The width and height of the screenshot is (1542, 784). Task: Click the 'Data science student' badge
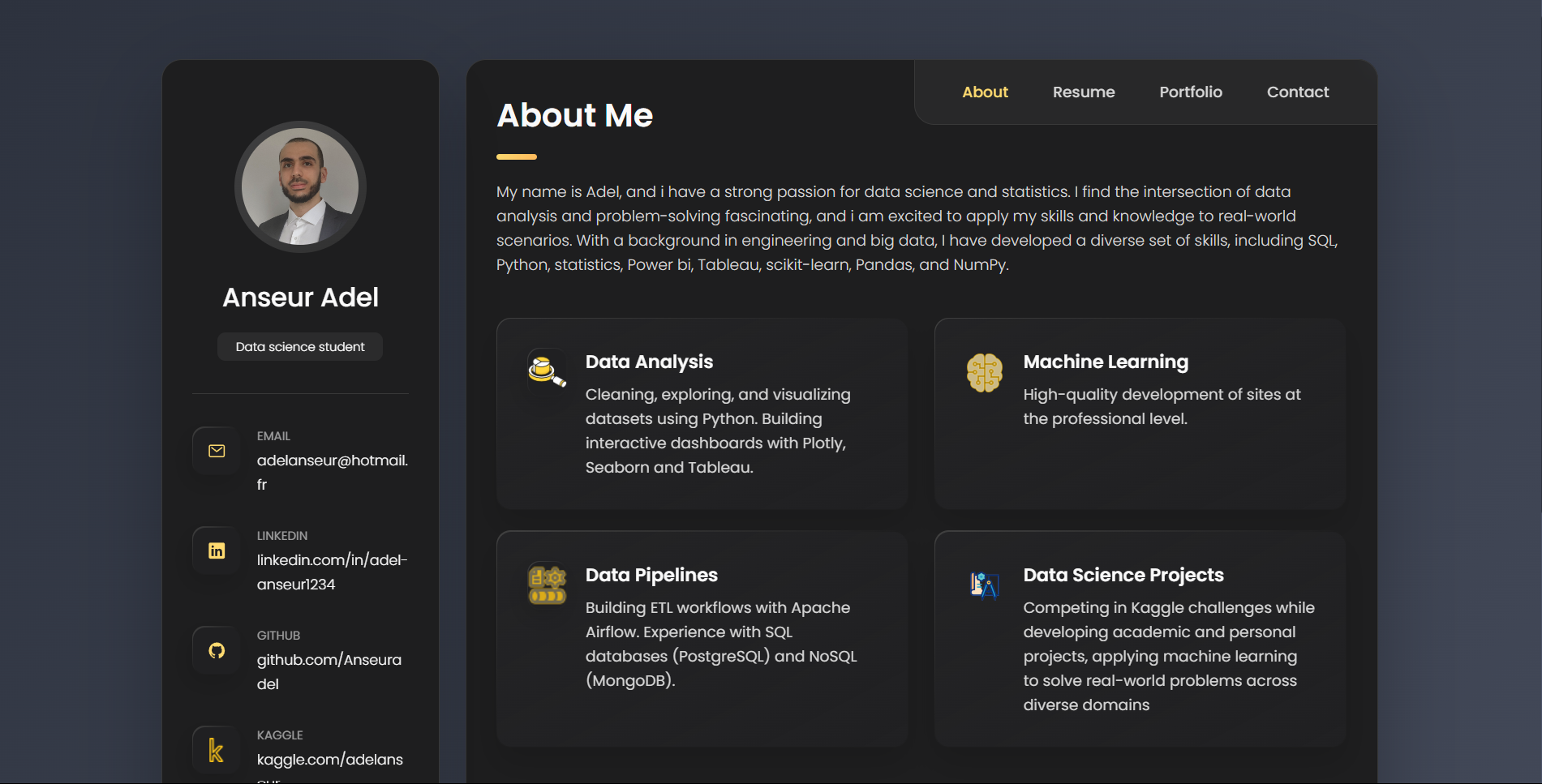click(x=299, y=346)
